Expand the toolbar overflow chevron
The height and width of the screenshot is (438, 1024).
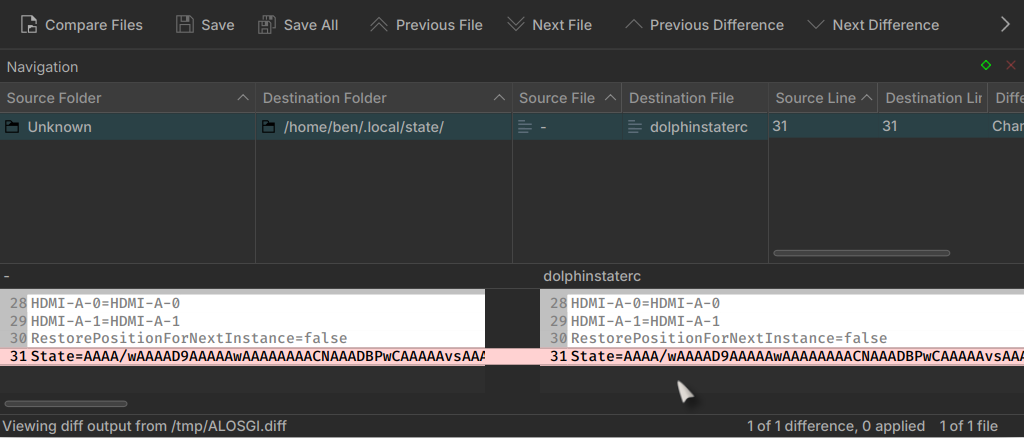1005,25
